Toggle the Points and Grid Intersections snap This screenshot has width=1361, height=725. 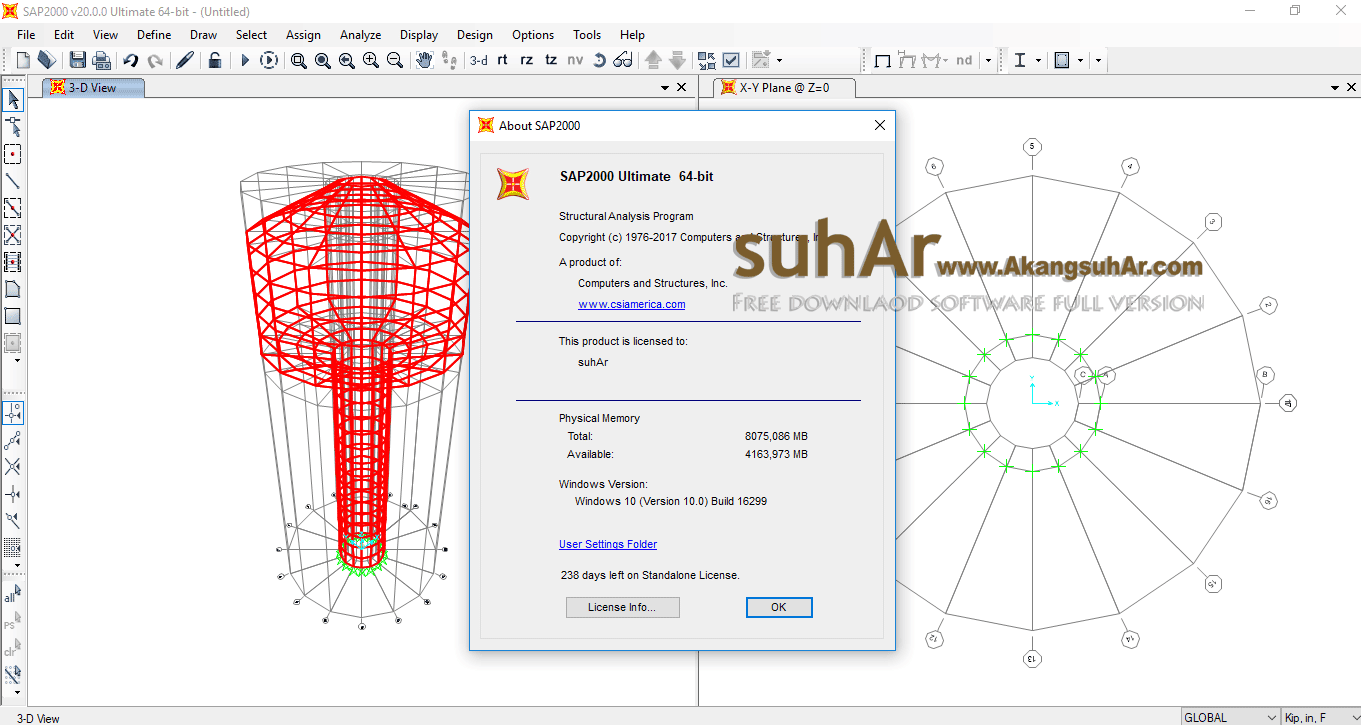[x=13, y=412]
